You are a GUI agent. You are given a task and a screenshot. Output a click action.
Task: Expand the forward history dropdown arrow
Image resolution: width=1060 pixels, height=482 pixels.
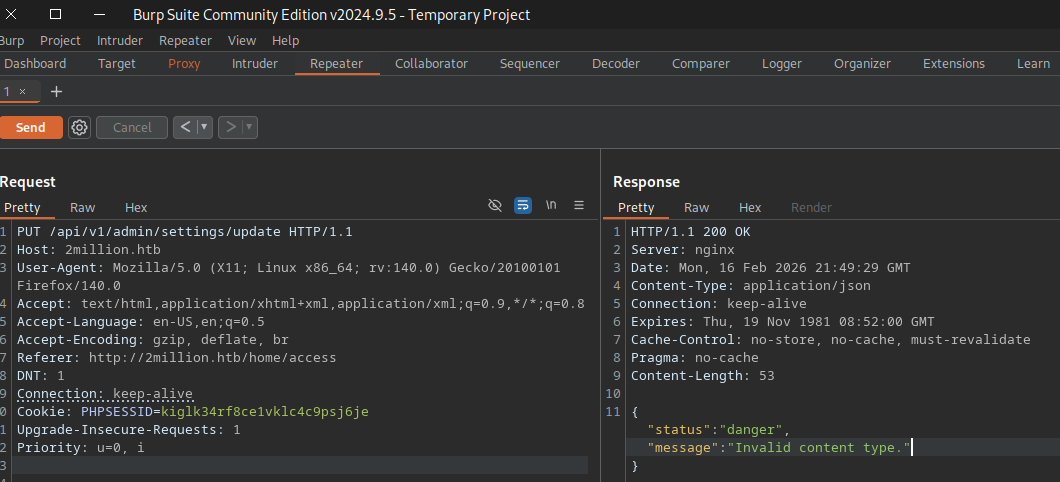248,127
